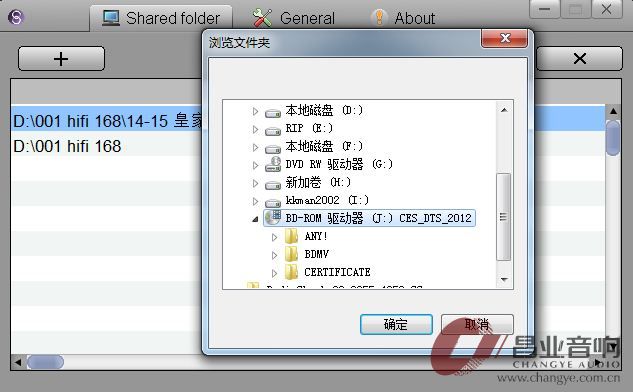Click shared list horizontal scroll thumb
This screenshot has width=633, height=392.
(45, 362)
